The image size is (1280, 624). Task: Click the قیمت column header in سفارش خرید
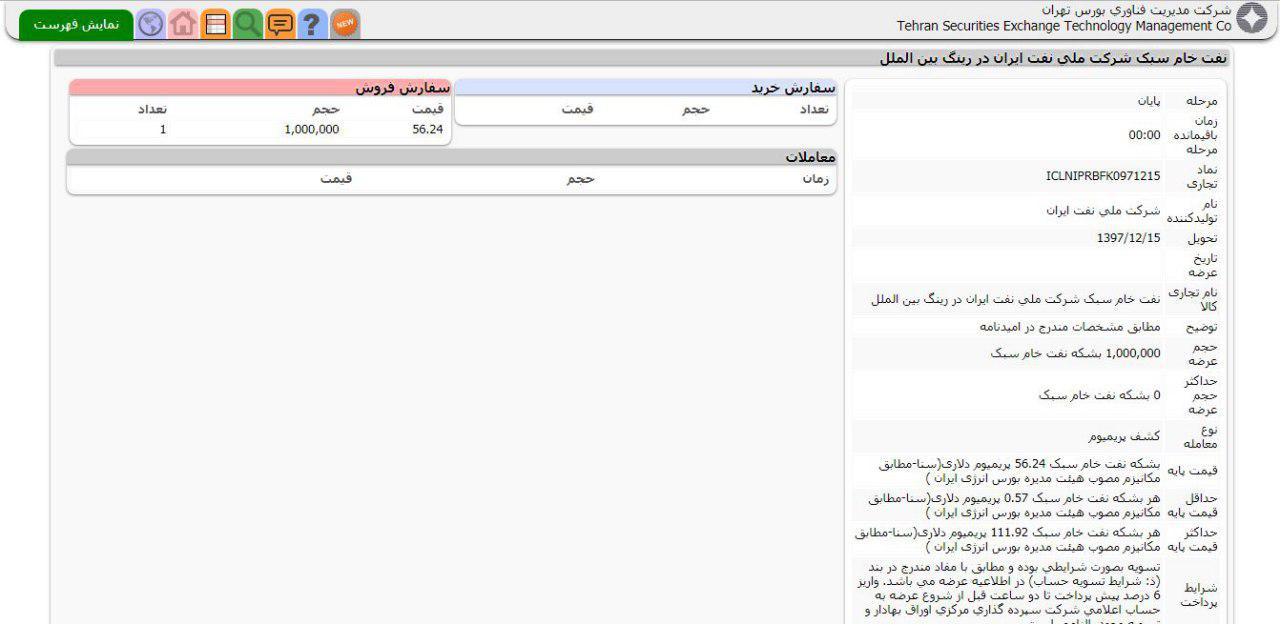pos(577,109)
